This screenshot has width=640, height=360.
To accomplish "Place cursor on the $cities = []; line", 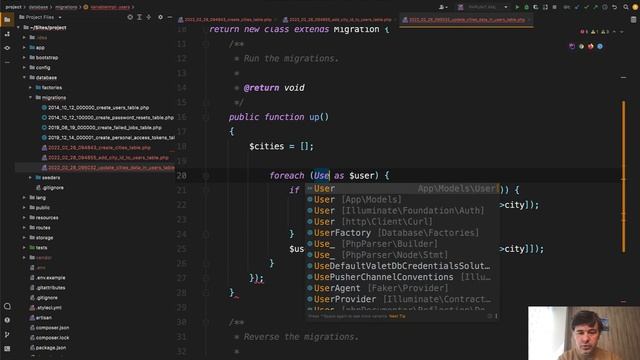I will [281, 146].
